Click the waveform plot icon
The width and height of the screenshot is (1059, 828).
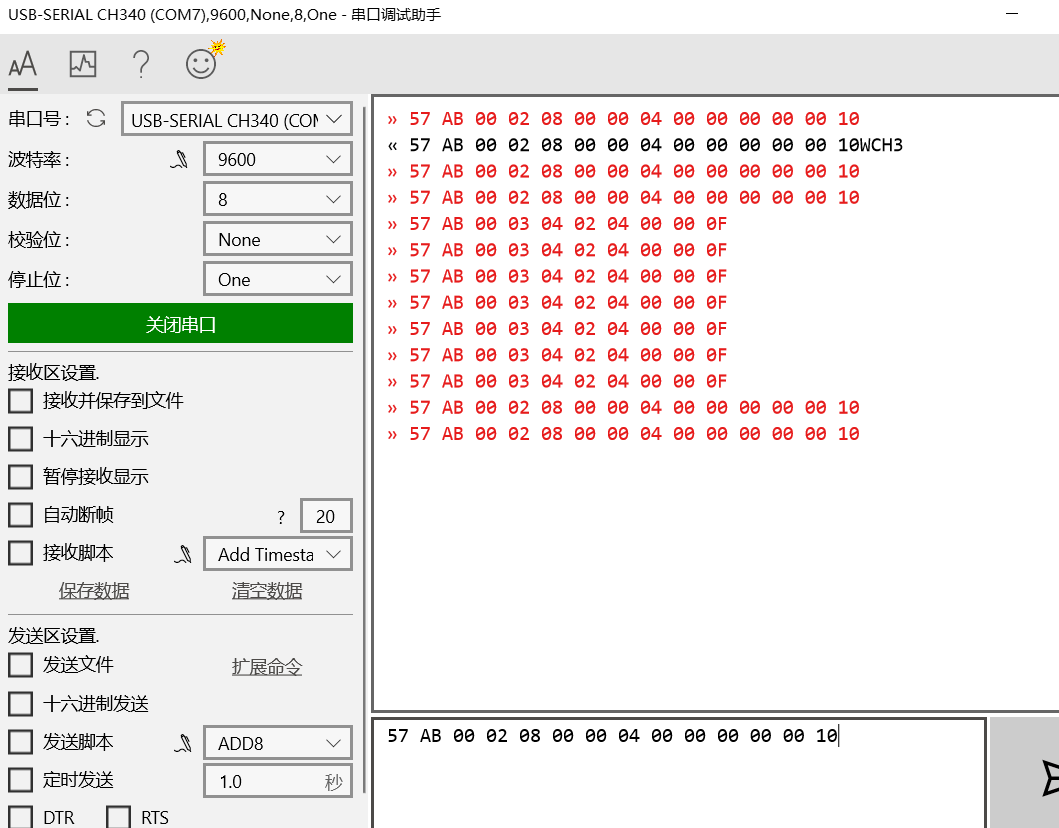click(x=82, y=63)
